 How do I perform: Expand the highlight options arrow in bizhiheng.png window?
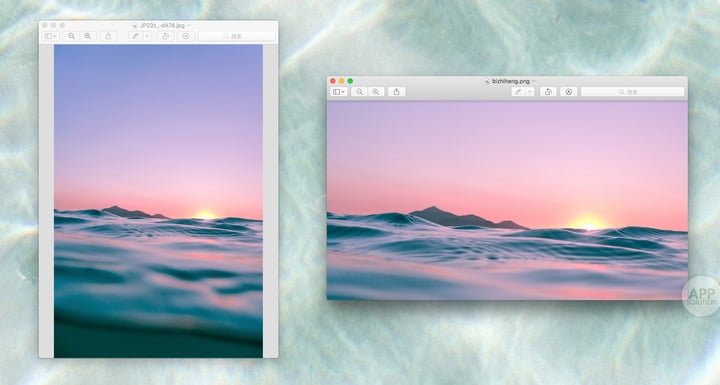pos(530,92)
